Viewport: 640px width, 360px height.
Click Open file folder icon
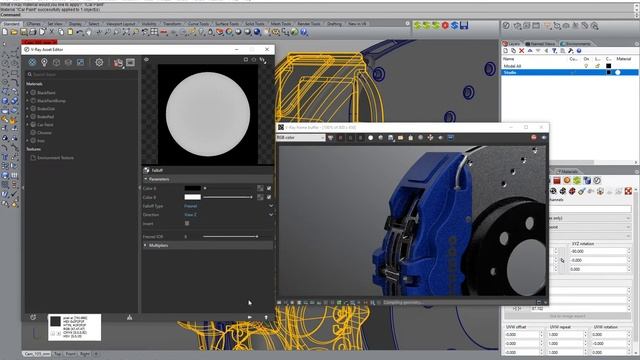pos(14,31)
